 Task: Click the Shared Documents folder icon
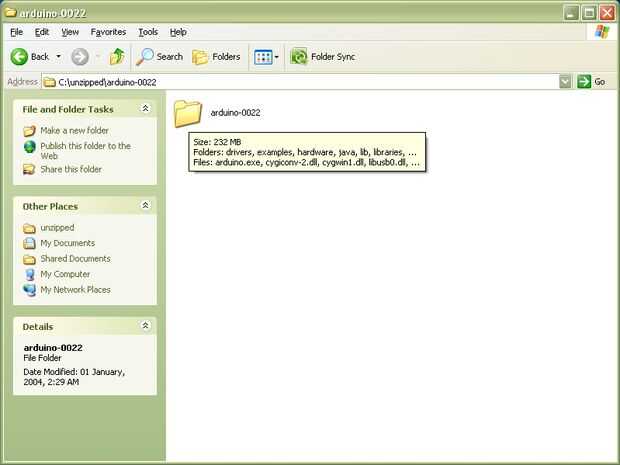29,259
